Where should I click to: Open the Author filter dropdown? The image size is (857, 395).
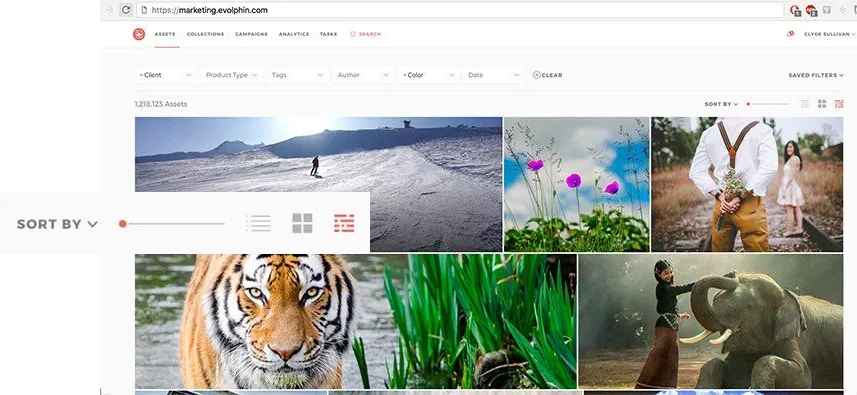point(362,75)
